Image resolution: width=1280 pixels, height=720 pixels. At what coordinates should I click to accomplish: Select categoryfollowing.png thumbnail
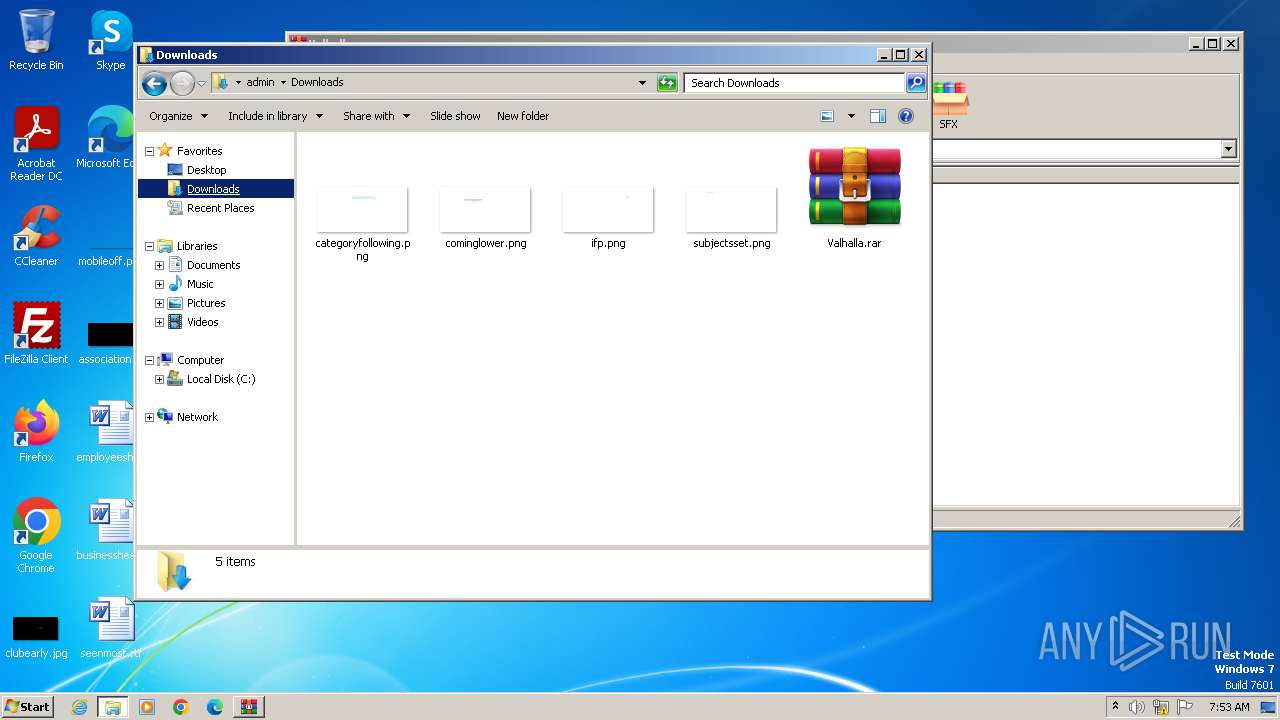coord(362,209)
